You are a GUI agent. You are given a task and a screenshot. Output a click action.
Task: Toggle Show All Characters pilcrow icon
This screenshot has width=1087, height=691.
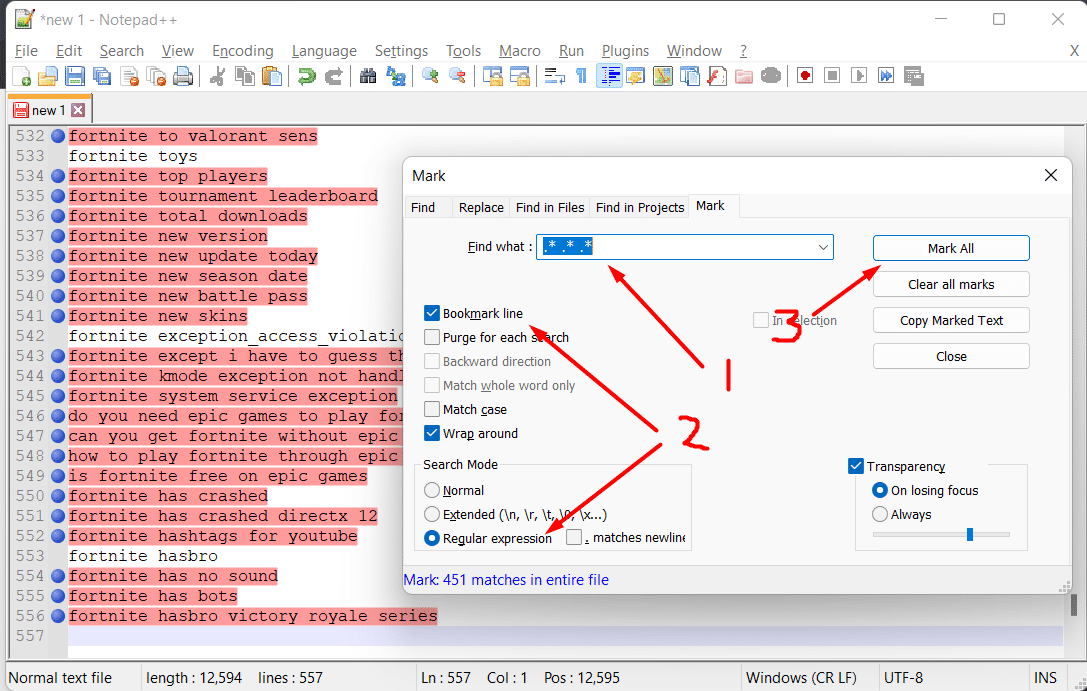(581, 76)
